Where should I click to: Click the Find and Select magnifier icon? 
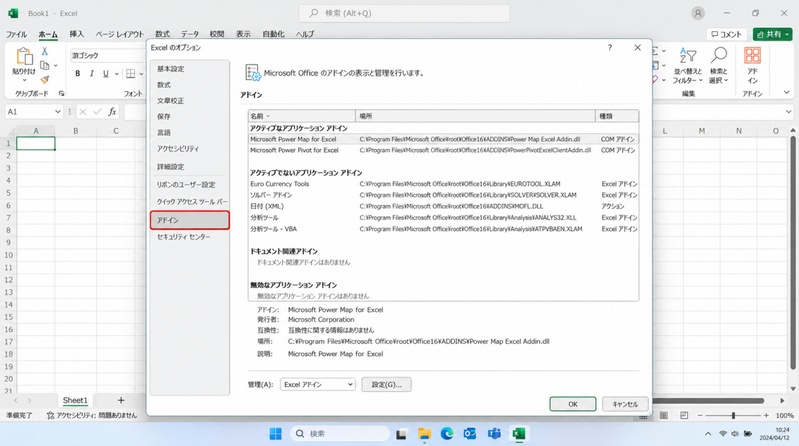click(x=719, y=55)
